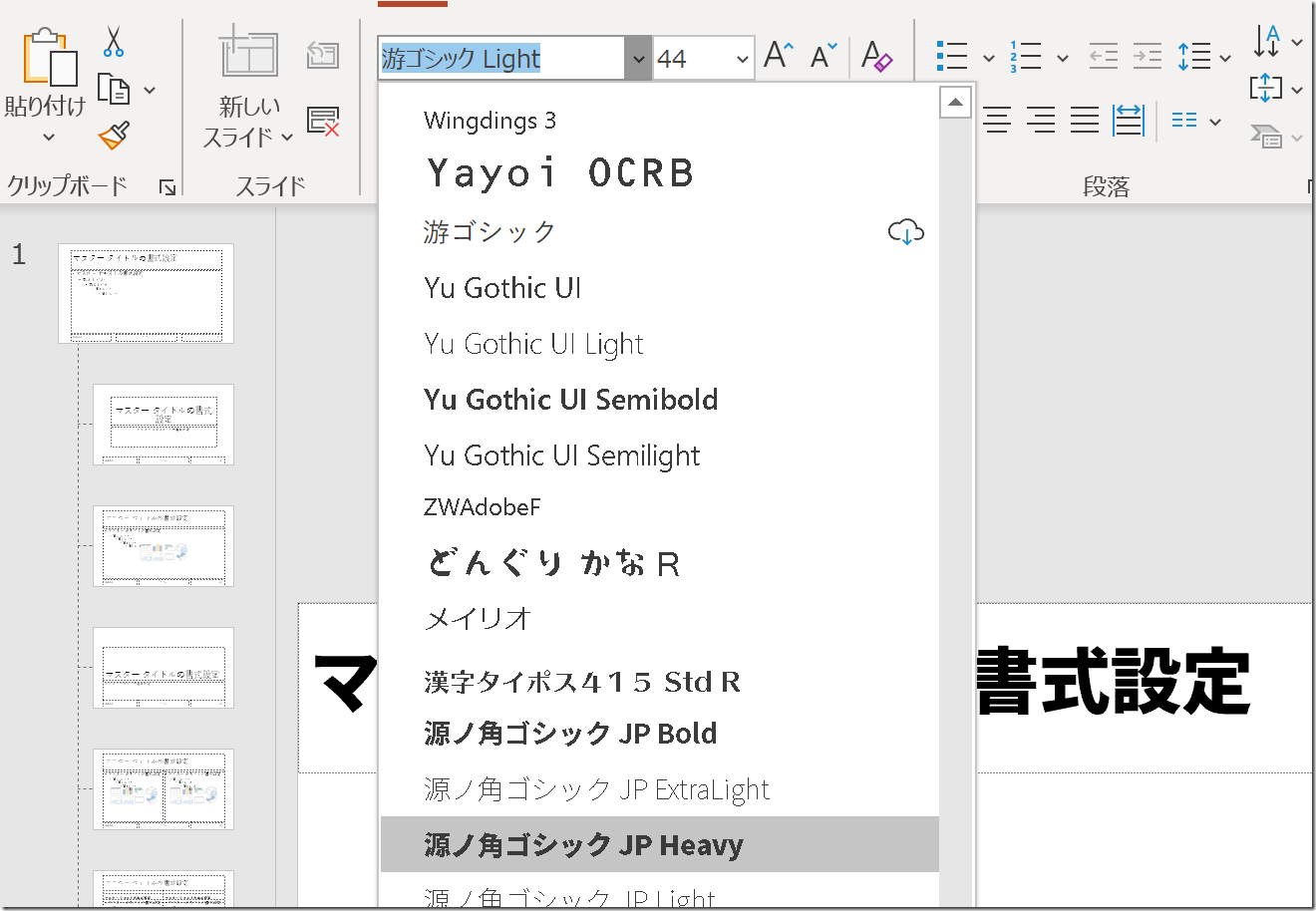
Task: Select the first layout thumbnail under the master
Action: pos(164,425)
